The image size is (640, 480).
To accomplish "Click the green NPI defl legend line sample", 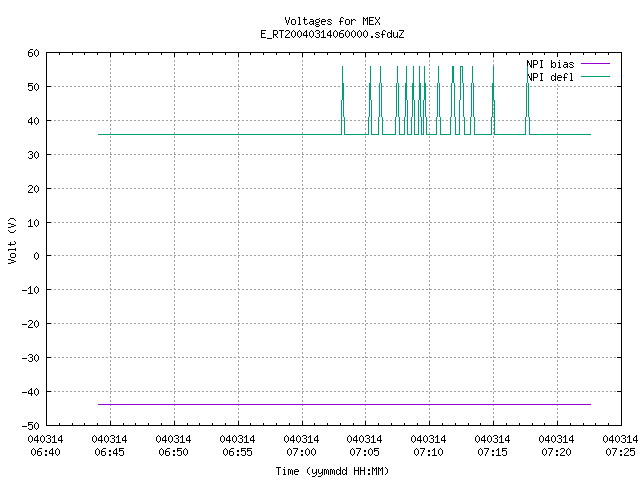I will (x=596, y=77).
